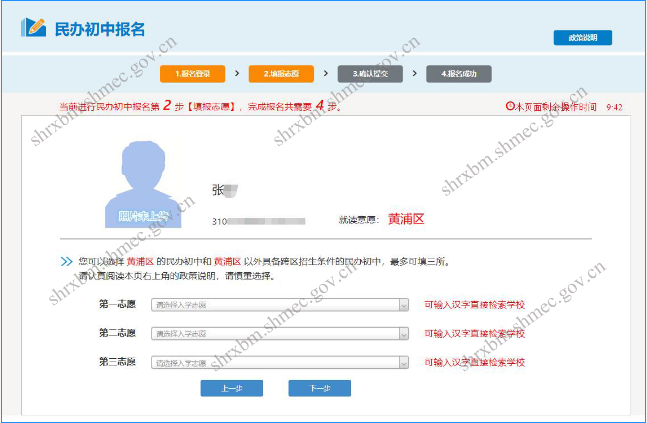Screen dimensions: 647x423
Task: Select step 4.报名成功 tab
Action: 459,74
